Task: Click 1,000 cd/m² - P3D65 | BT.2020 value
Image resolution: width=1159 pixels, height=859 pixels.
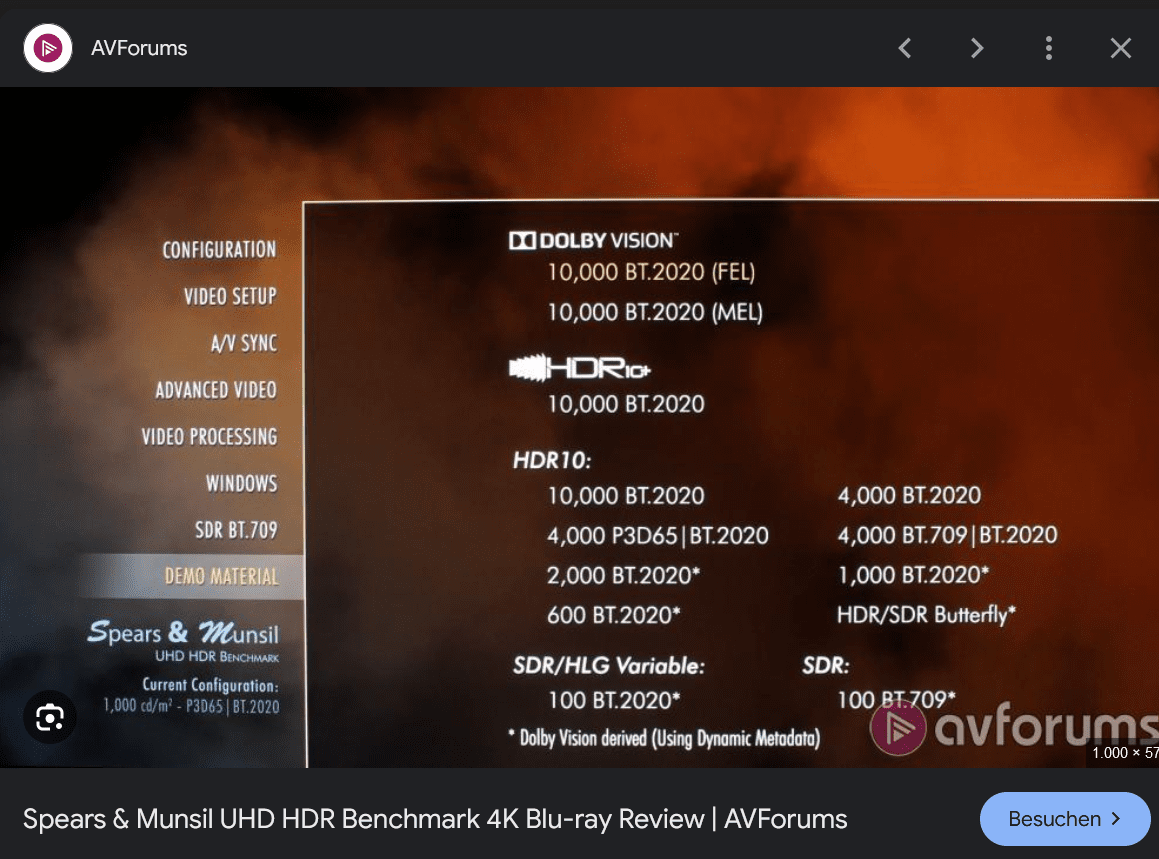Action: click(x=191, y=706)
